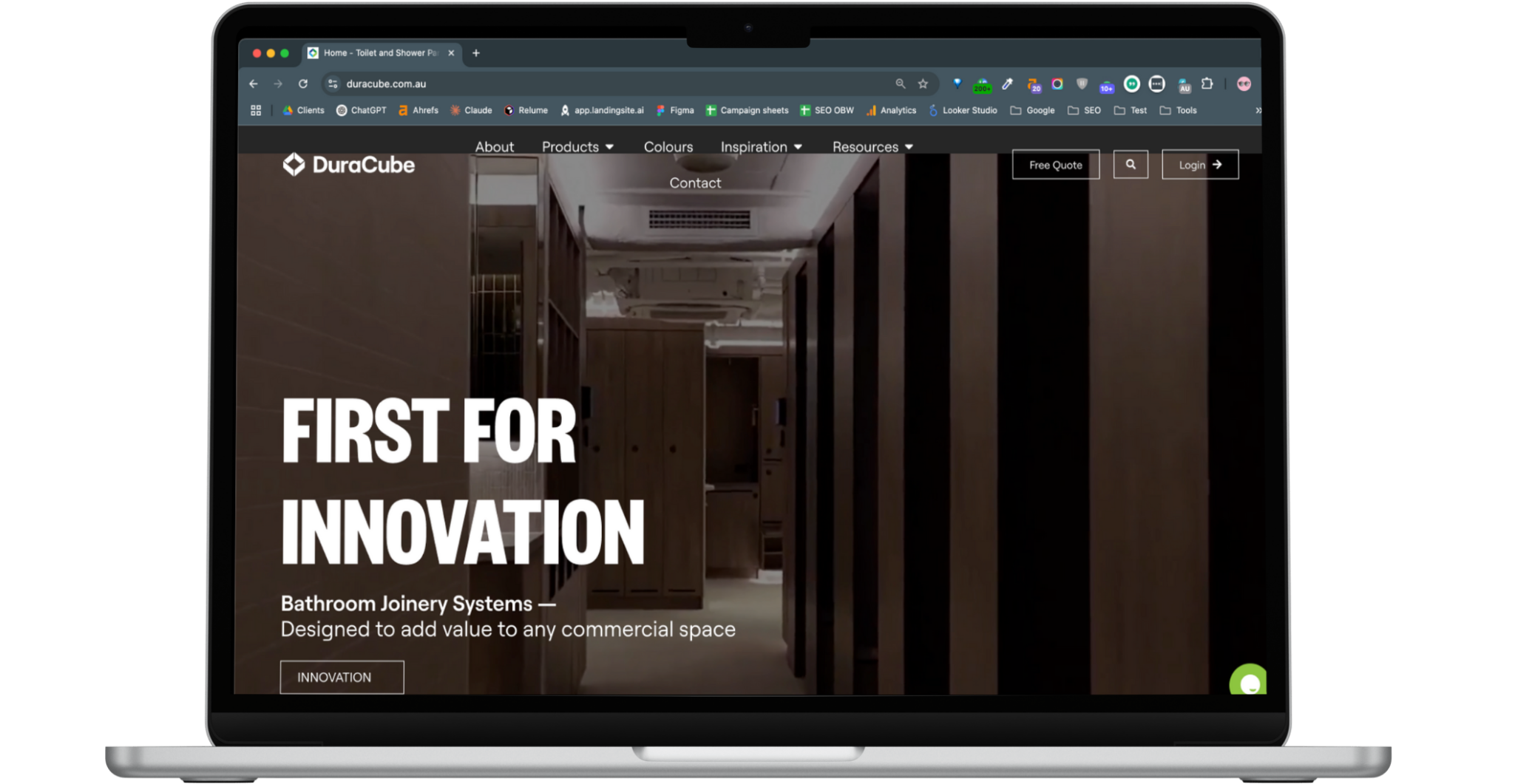This screenshot has height=784, width=1515.
Task: Expand the Resources dropdown menu
Action: 873,147
